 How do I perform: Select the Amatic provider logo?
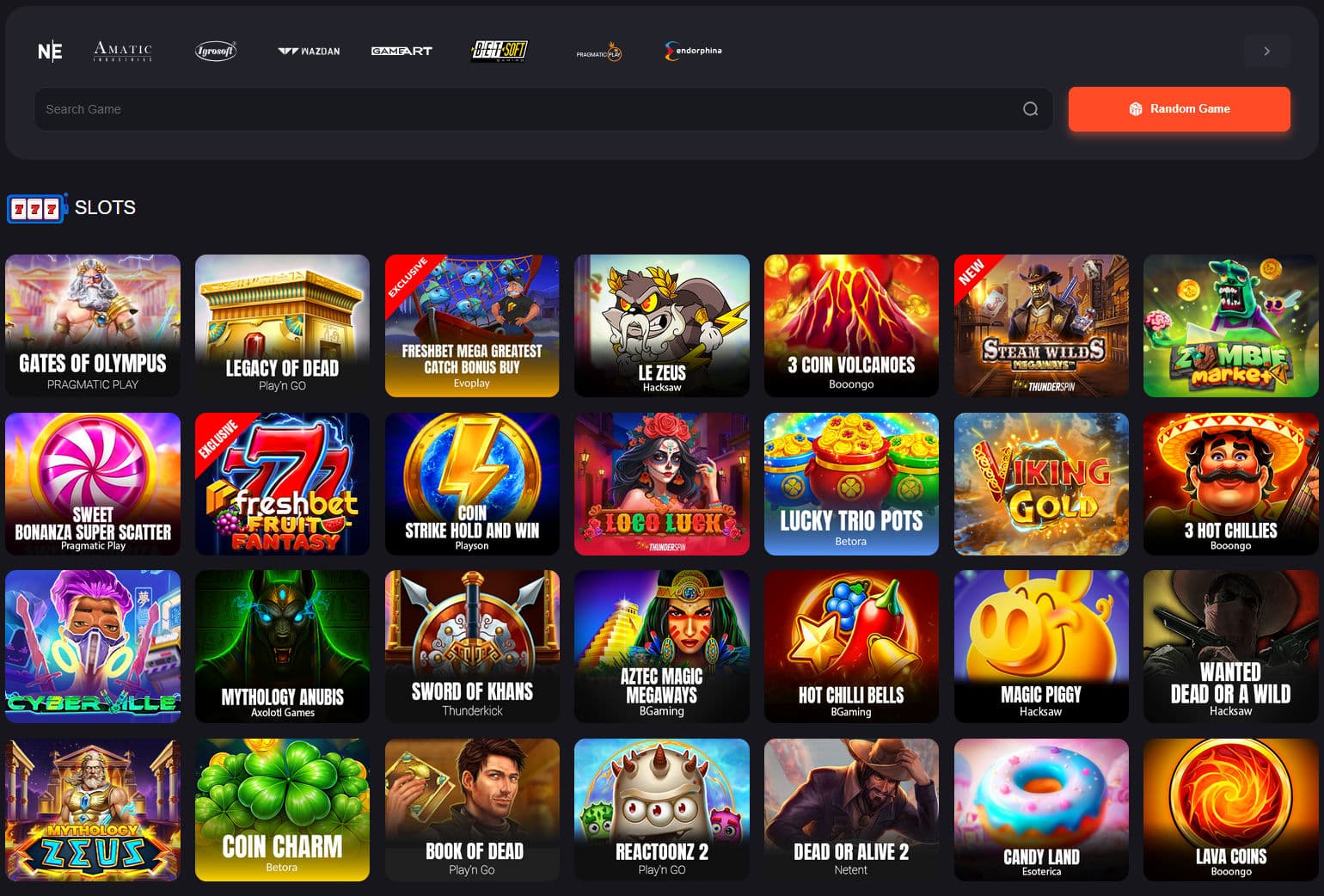[x=123, y=52]
